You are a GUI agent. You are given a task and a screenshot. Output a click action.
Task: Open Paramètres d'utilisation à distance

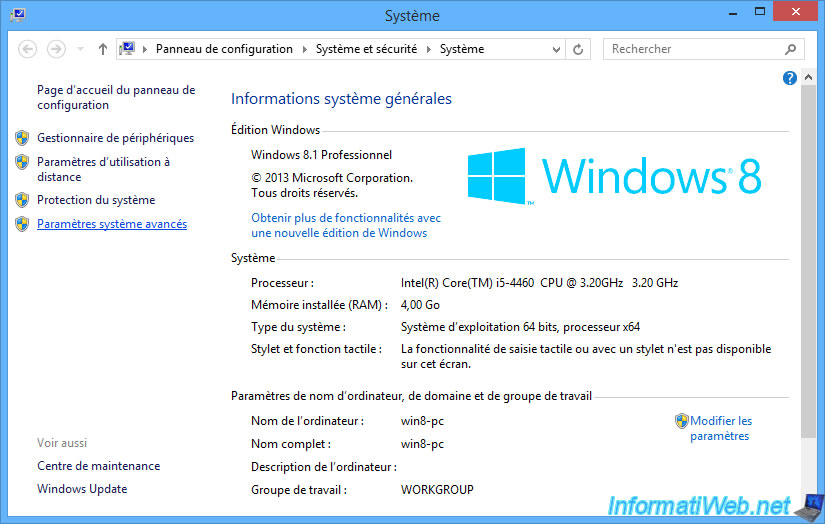pos(103,169)
